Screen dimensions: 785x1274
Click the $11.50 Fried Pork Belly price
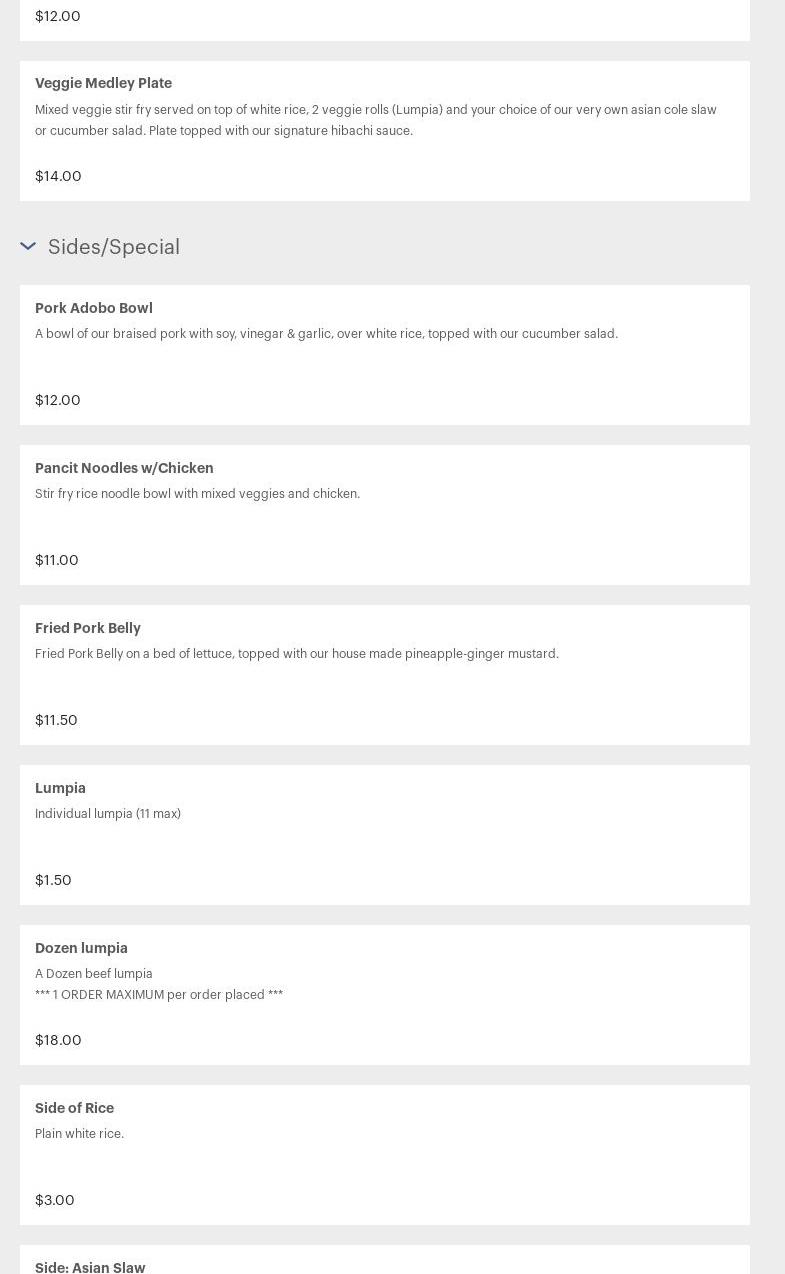click(56, 720)
